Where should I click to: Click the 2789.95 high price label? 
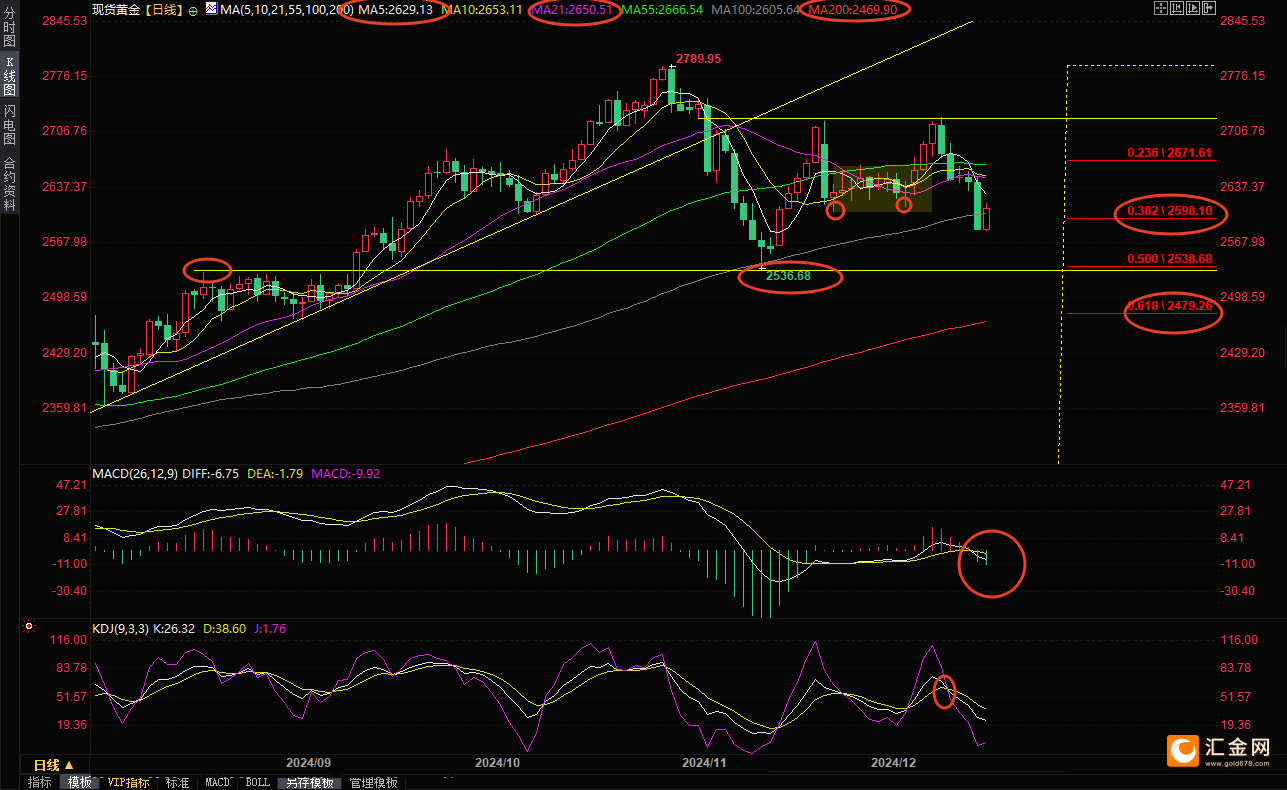[698, 59]
